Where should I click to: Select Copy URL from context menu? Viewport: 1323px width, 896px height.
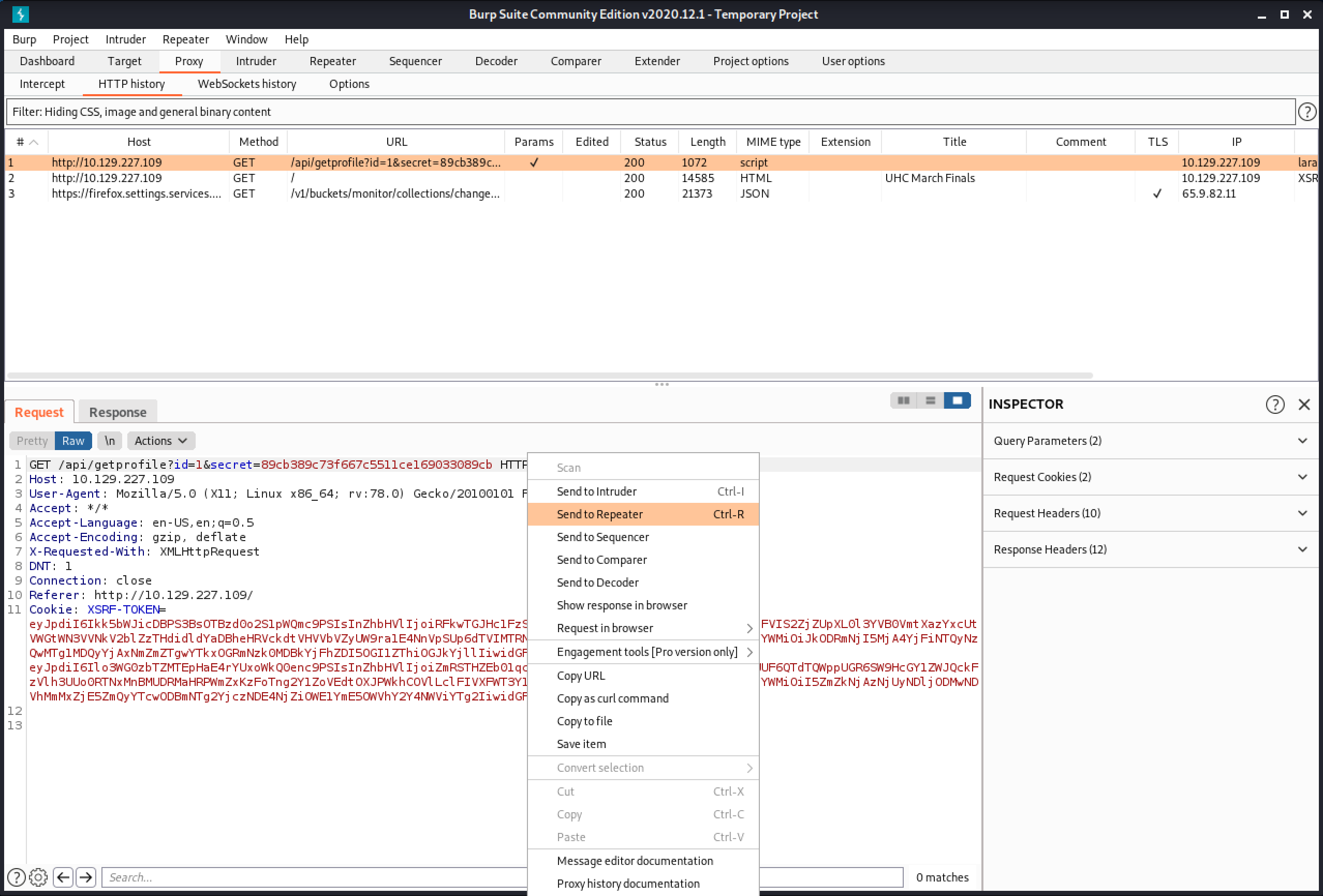643,676
